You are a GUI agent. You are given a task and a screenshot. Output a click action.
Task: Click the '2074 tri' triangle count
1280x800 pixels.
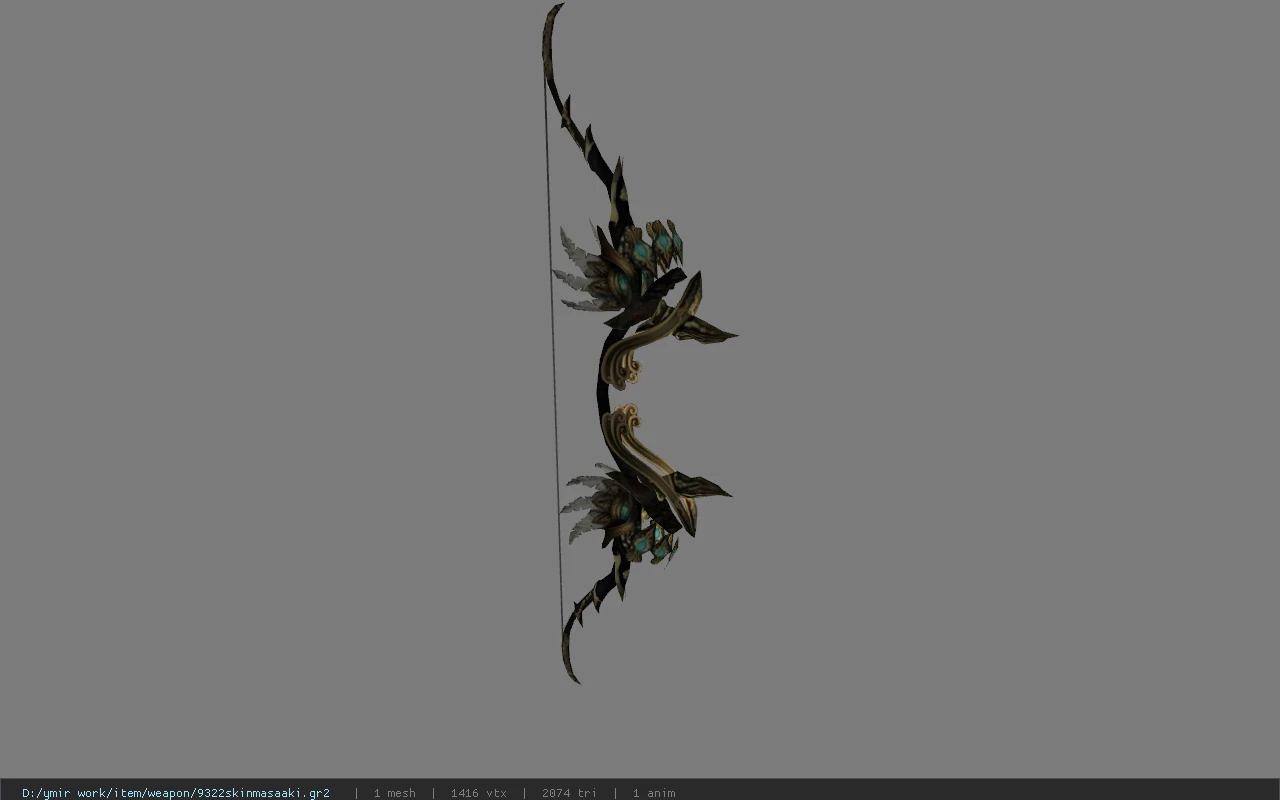coord(569,793)
